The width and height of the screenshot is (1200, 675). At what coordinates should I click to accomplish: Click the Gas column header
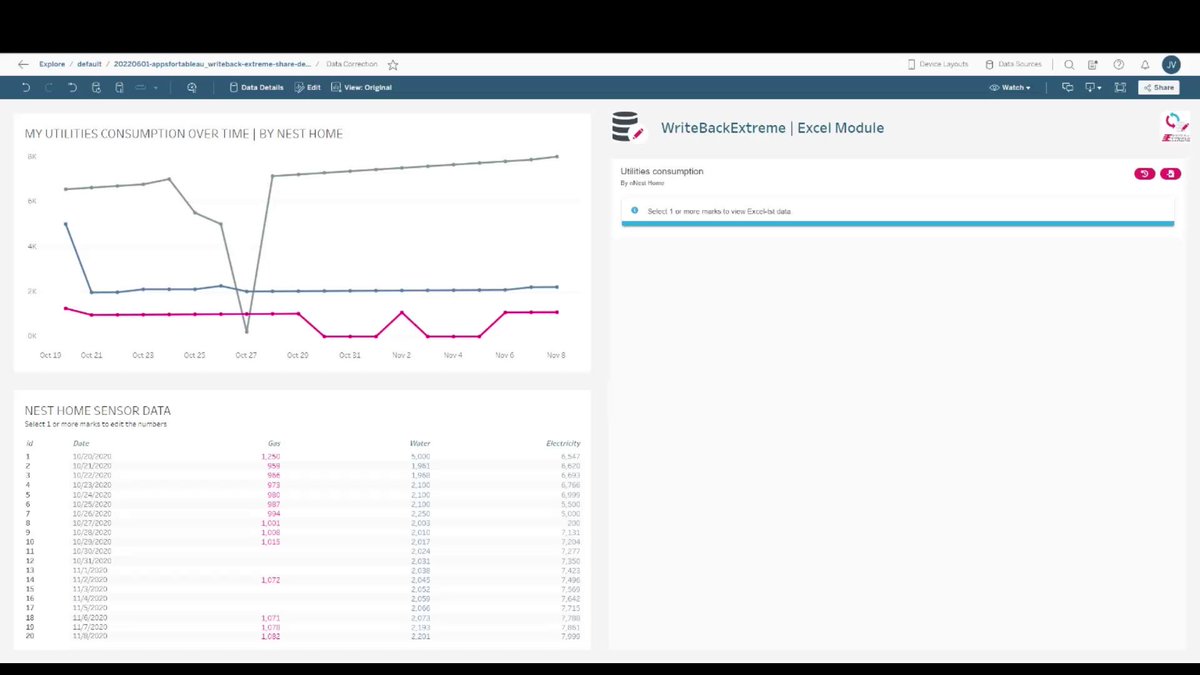coord(274,443)
